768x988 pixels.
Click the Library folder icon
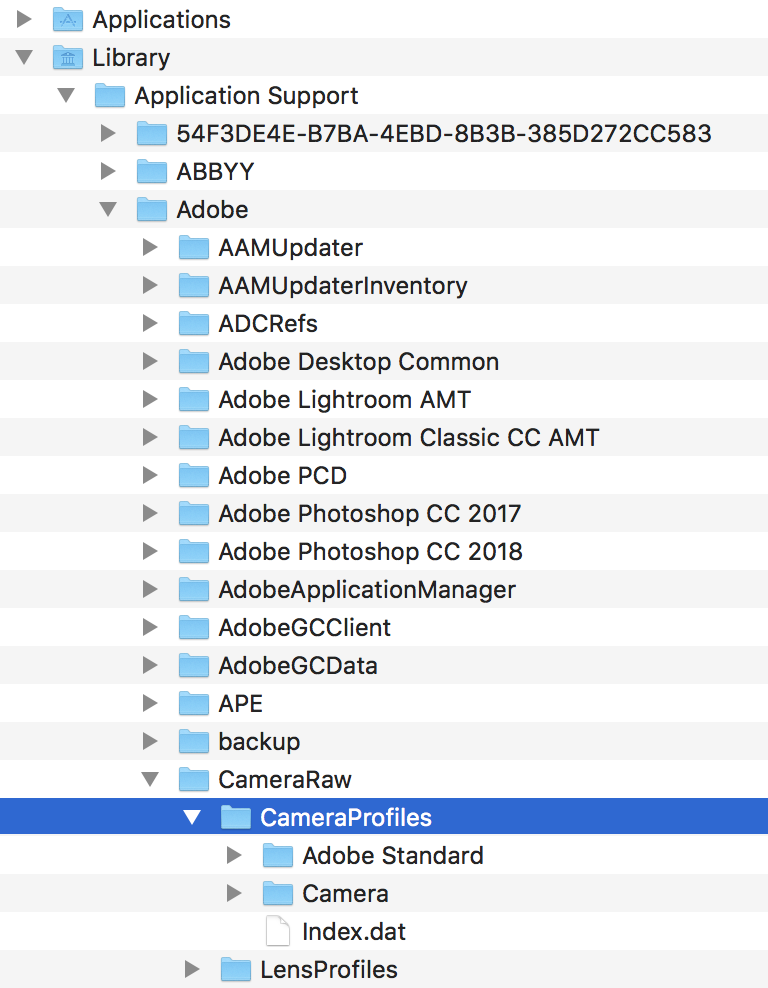(68, 58)
